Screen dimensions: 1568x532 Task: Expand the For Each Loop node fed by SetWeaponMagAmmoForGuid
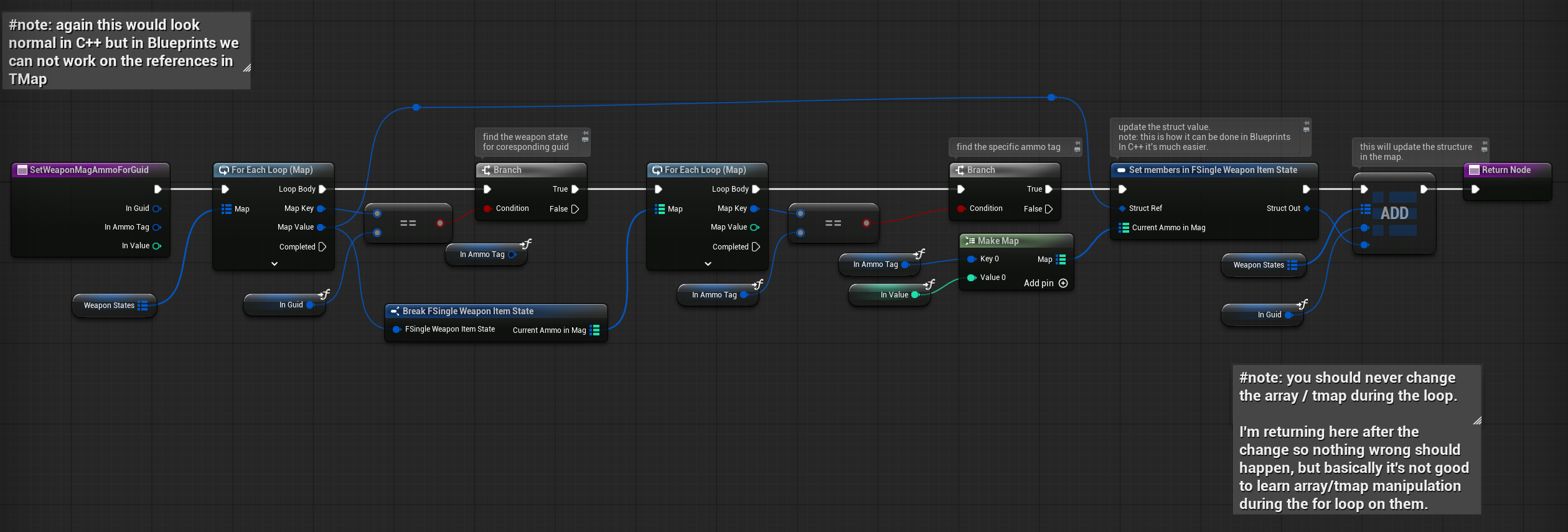coord(274,264)
